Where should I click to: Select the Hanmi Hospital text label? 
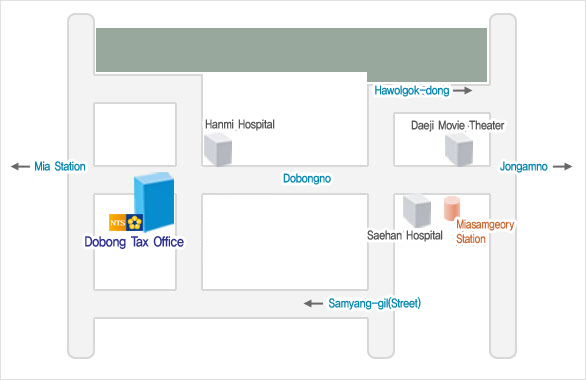click(x=240, y=124)
